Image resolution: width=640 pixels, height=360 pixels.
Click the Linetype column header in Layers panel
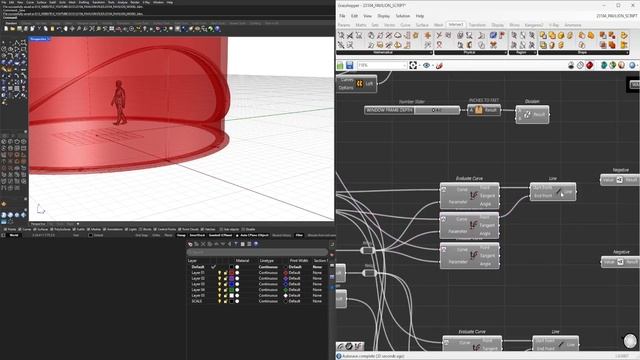click(x=267, y=260)
